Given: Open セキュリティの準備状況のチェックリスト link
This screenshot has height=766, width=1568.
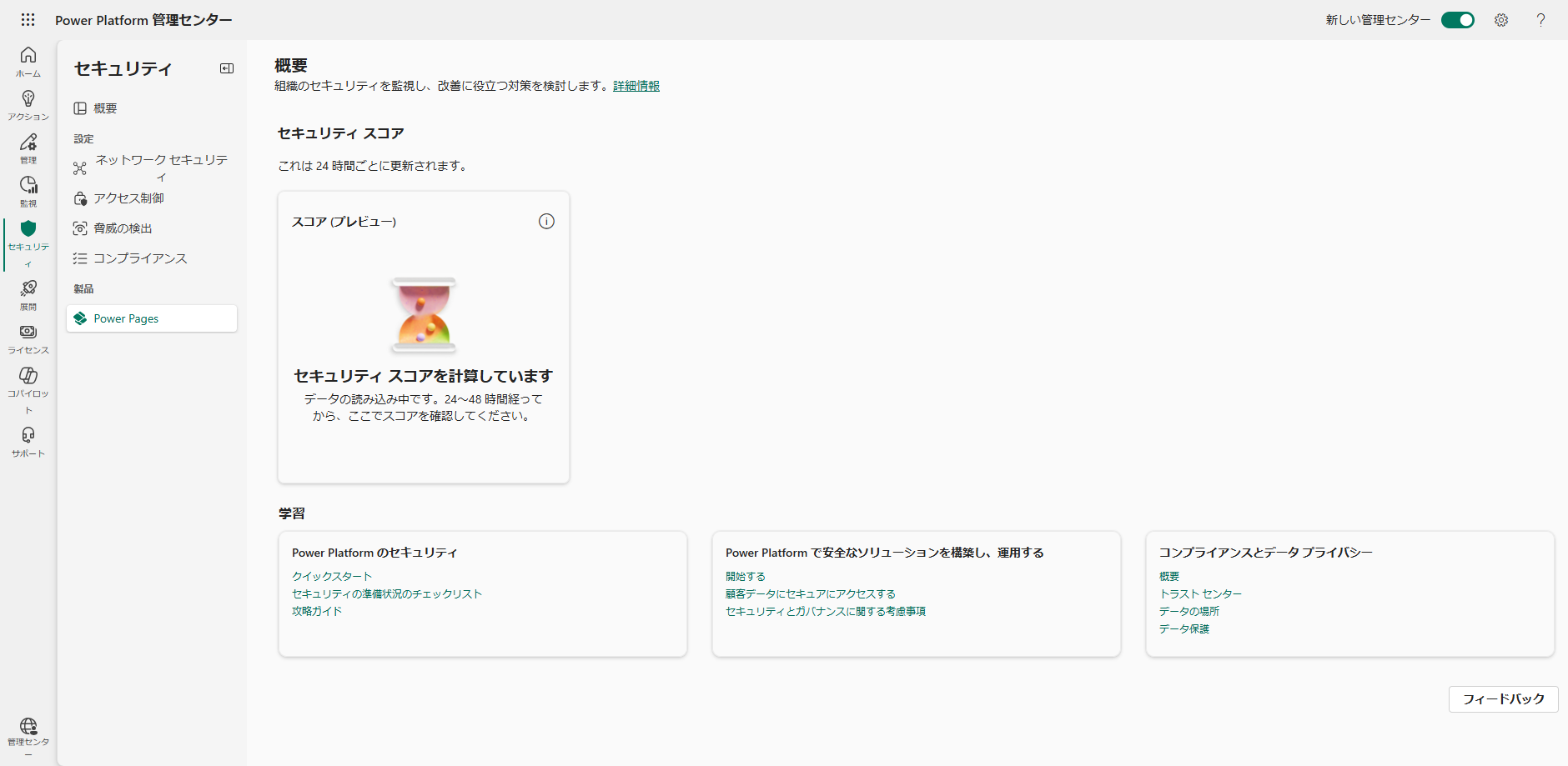Looking at the screenshot, I should pyautogui.click(x=387, y=593).
